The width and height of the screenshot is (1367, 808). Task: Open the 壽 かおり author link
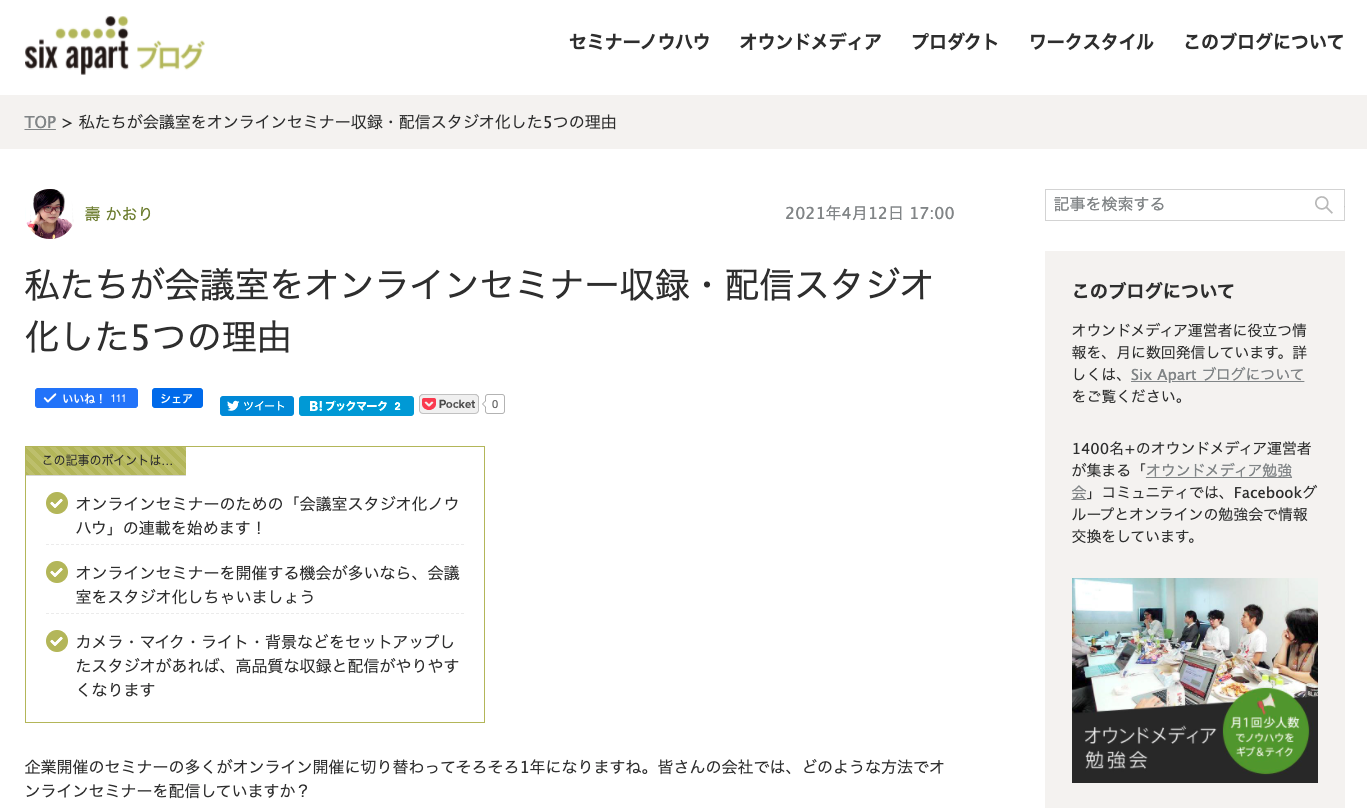coord(118,214)
